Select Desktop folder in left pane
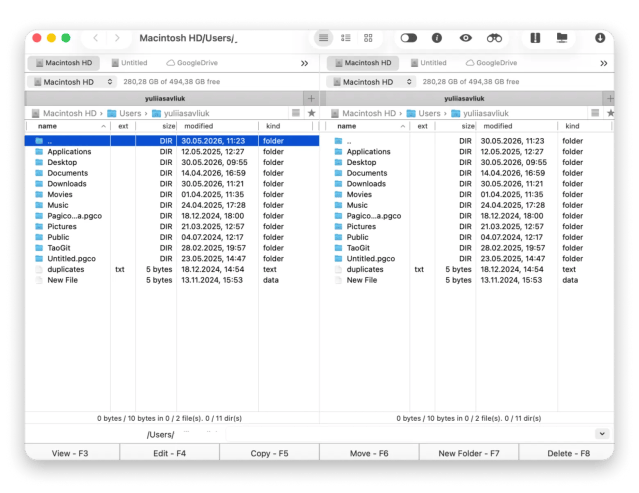The image size is (639, 493). coord(172,162)
